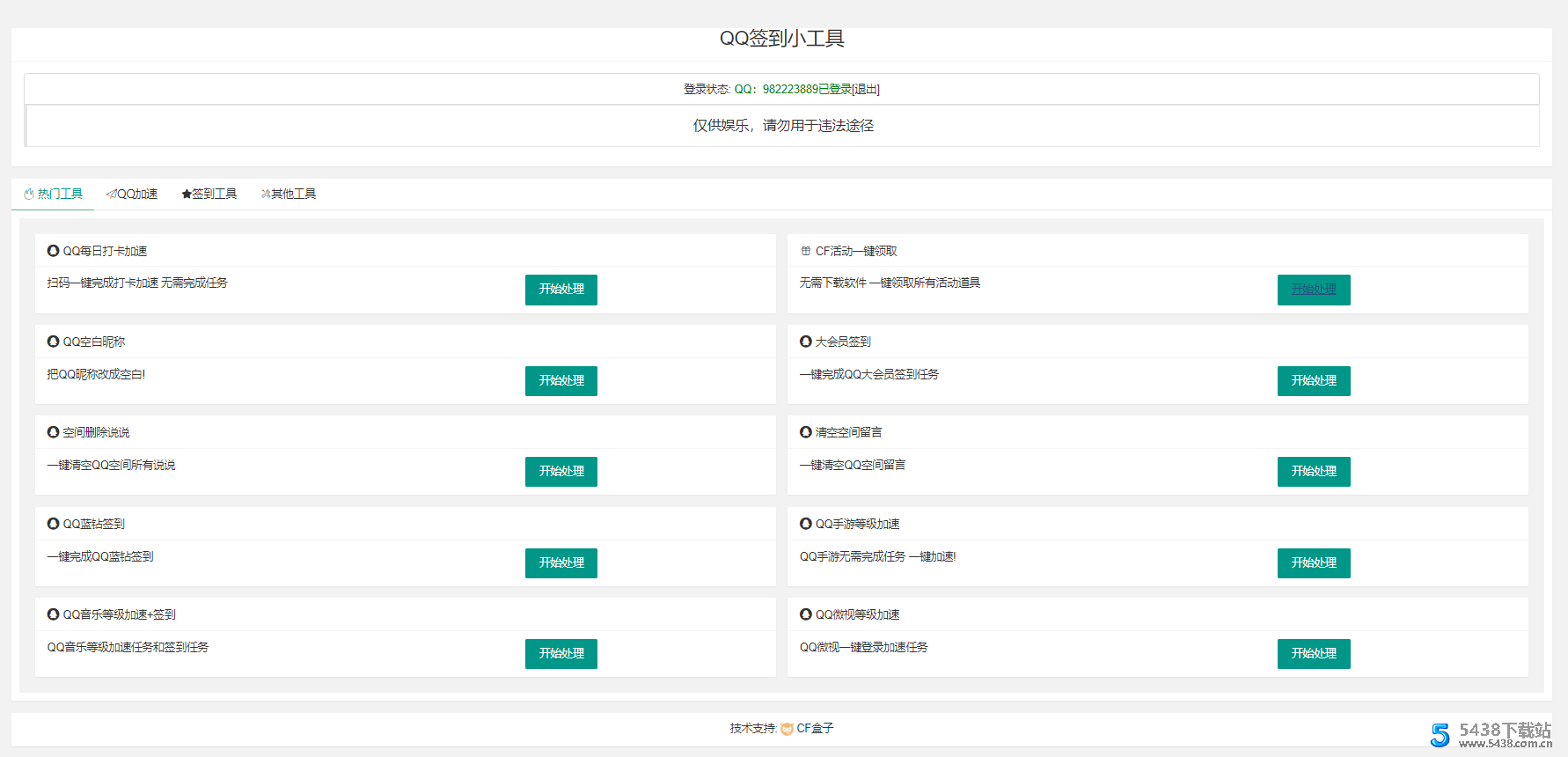
Task: Click the notice 仅供娱乐，请勿用于违法途径
Action: pyautogui.click(x=783, y=126)
